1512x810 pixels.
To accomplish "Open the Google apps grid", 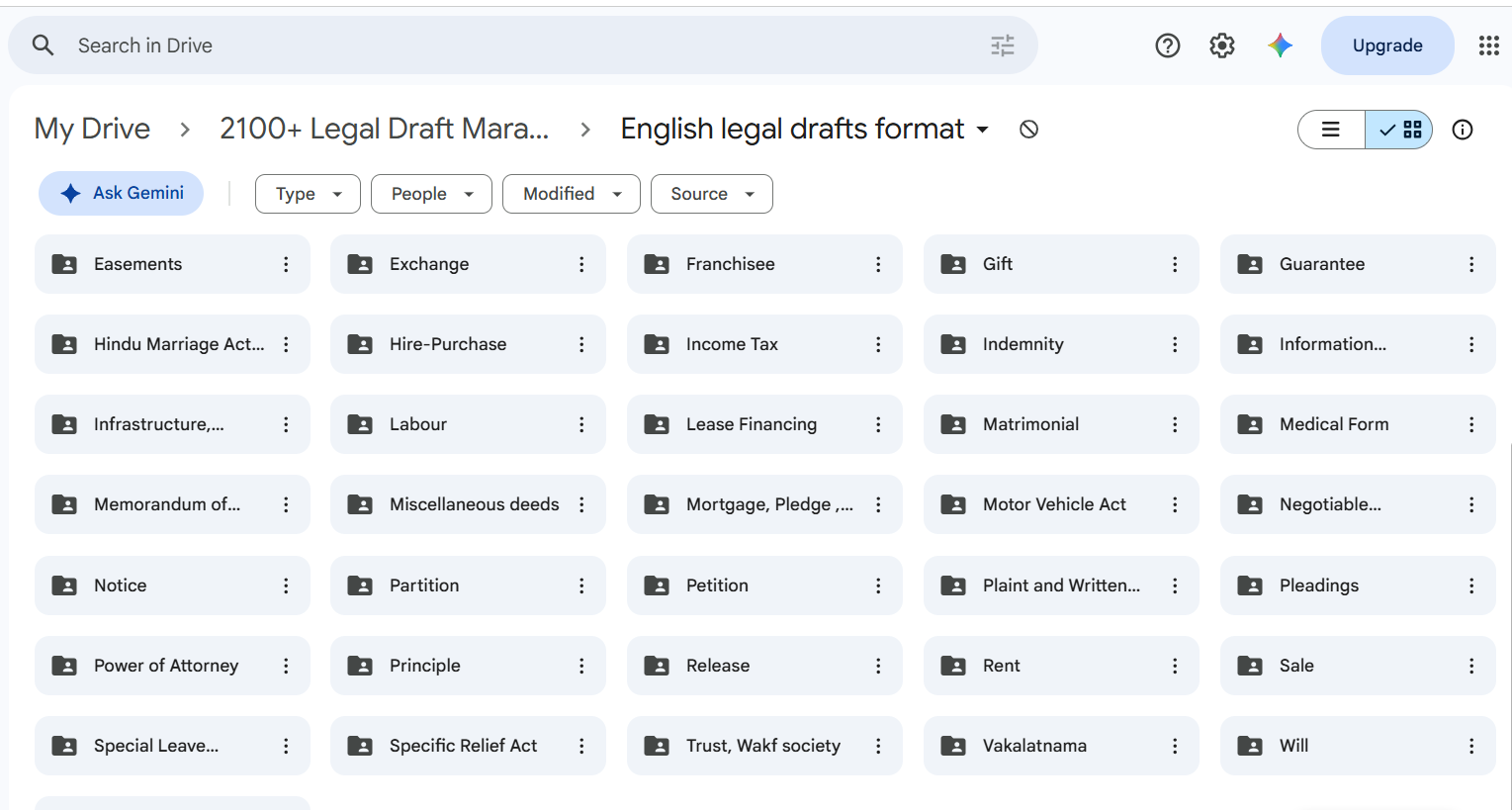I will [x=1488, y=45].
